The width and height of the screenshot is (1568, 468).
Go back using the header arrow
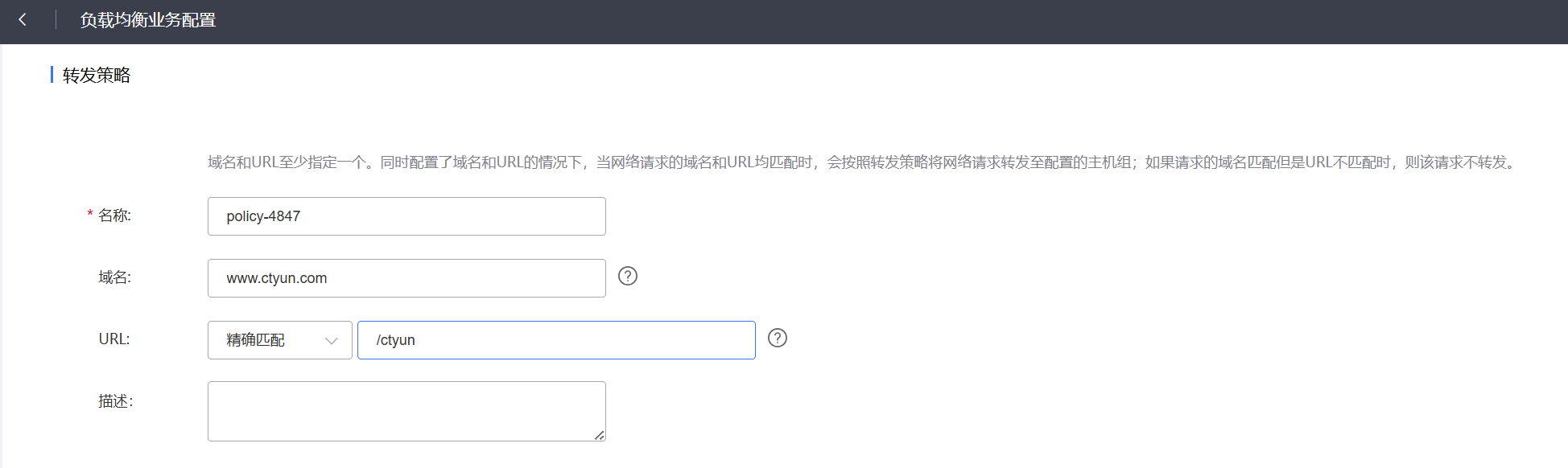23,20
